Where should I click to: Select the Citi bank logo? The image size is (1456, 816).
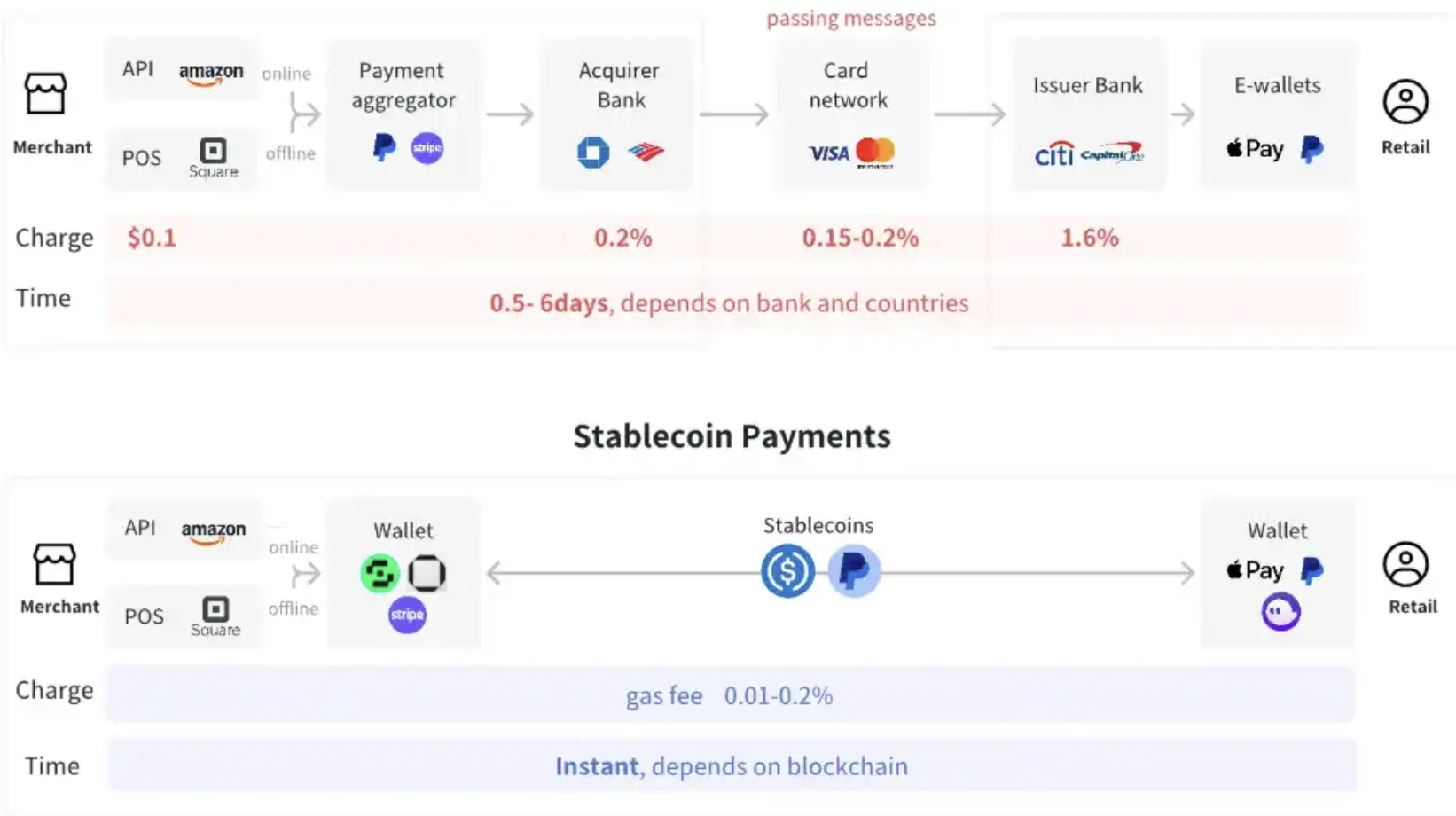tap(1053, 155)
